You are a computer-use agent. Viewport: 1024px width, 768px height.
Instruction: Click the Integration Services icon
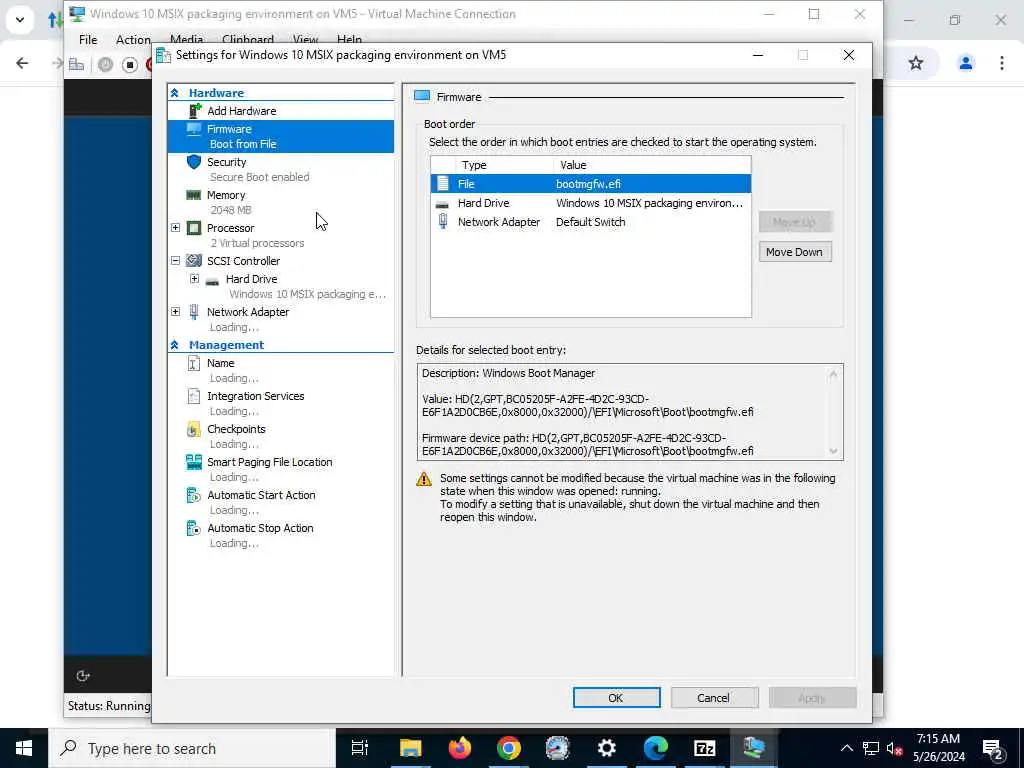pyautogui.click(x=194, y=396)
